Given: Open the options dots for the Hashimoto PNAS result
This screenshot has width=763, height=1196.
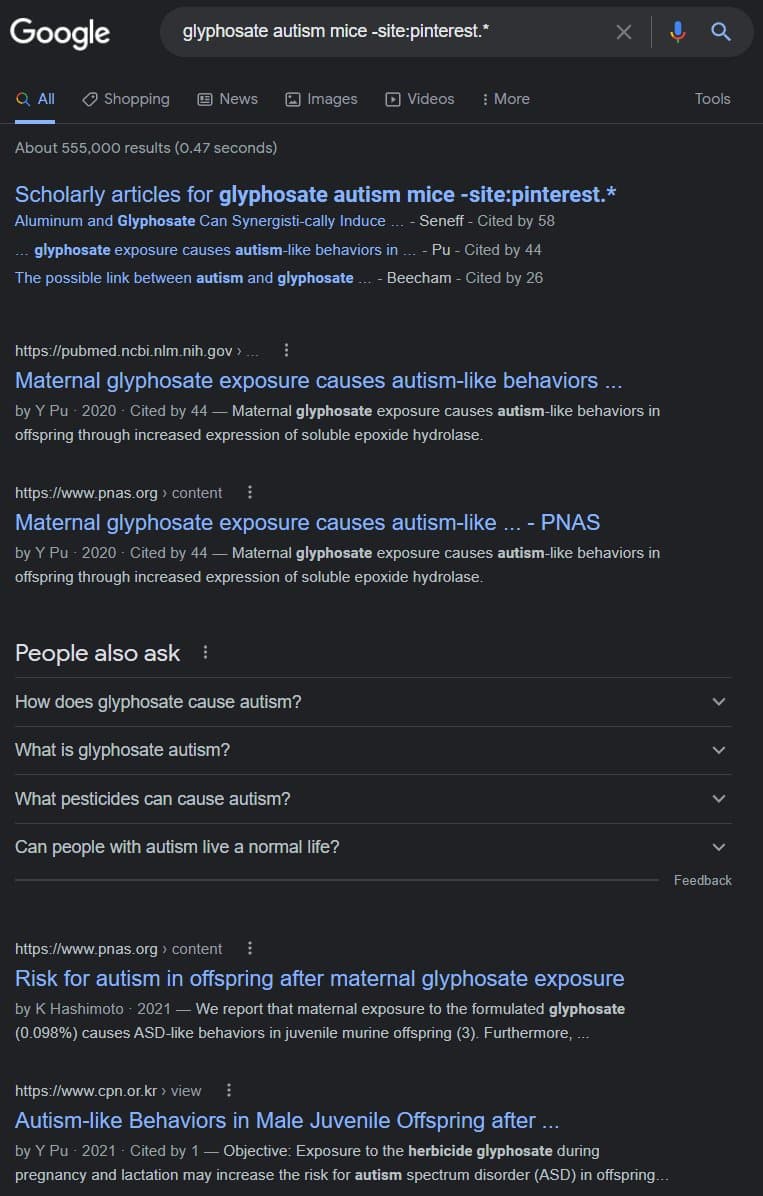Looking at the screenshot, I should point(250,948).
